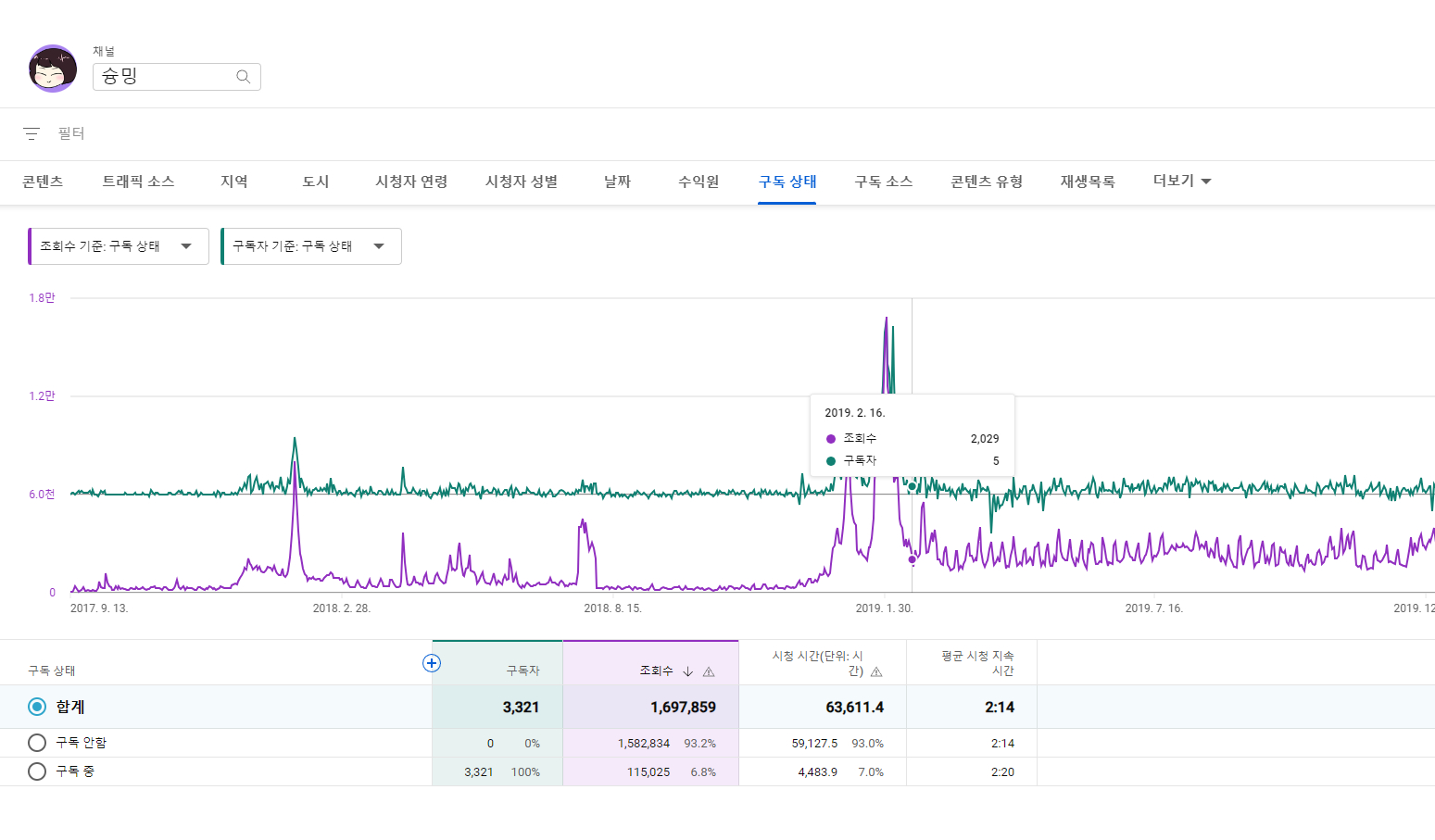Image resolution: width=1435 pixels, height=840 pixels.
Task: Click the warning triangle beside 조회수 header
Action: [709, 671]
